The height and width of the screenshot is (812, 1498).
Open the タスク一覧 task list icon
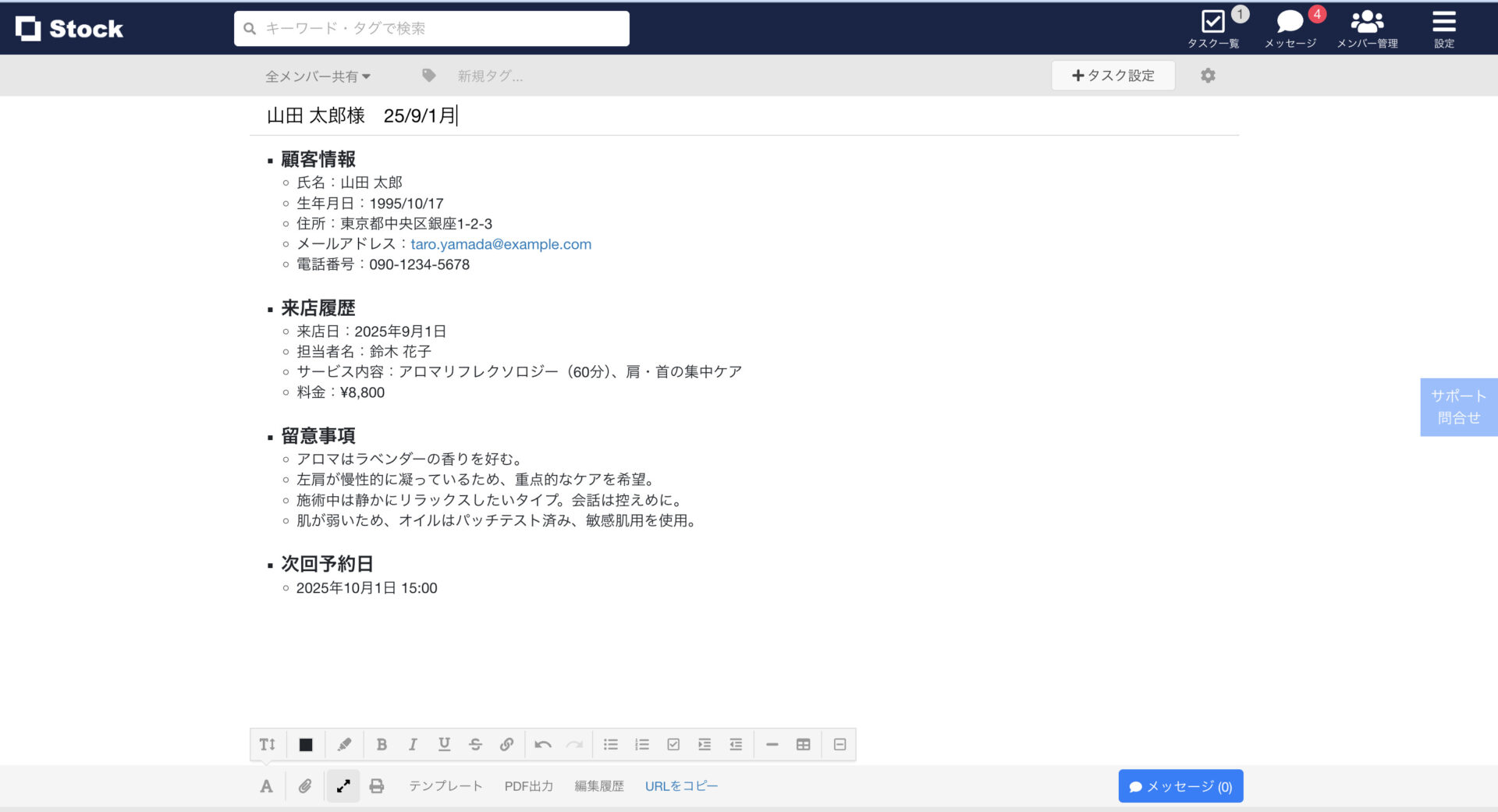point(1212,22)
